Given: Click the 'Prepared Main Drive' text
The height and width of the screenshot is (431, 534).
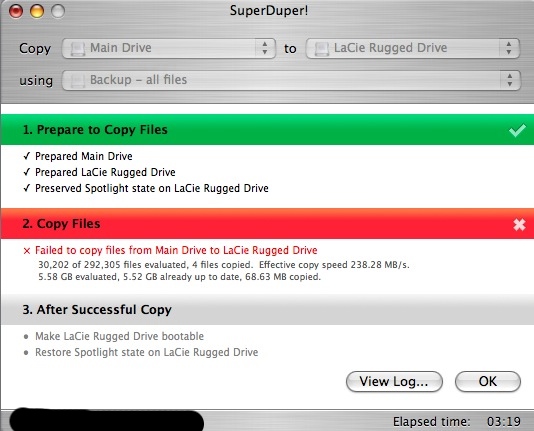Looking at the screenshot, I should [x=84, y=156].
